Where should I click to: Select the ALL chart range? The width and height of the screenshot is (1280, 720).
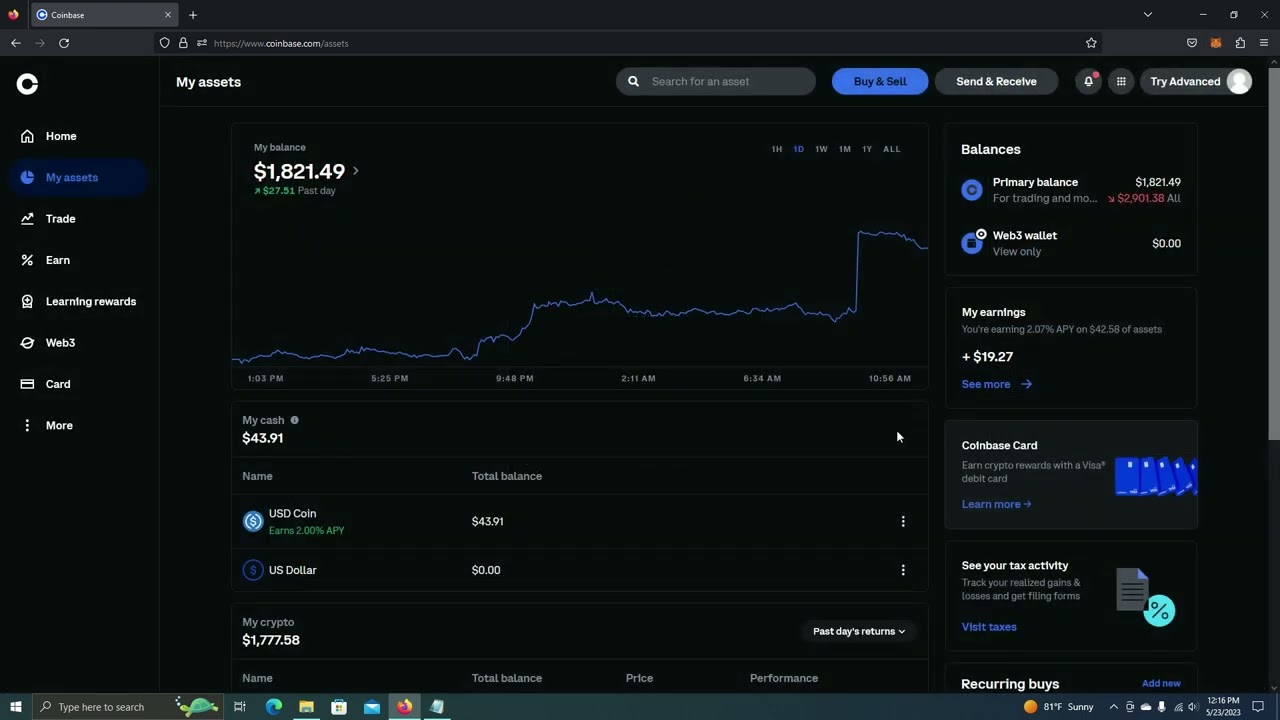[x=891, y=149]
